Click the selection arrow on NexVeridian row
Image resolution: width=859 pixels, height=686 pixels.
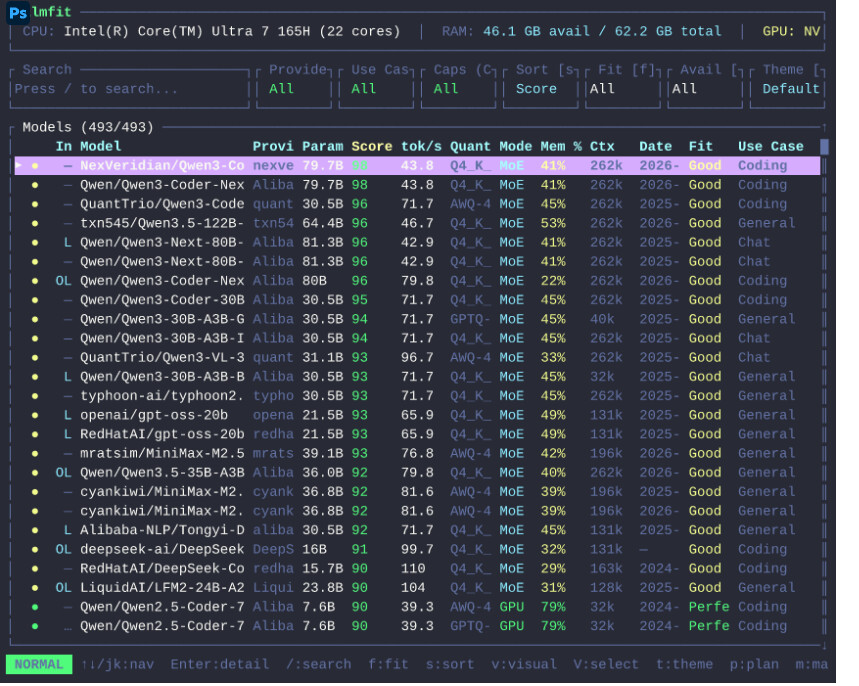click(x=19, y=165)
